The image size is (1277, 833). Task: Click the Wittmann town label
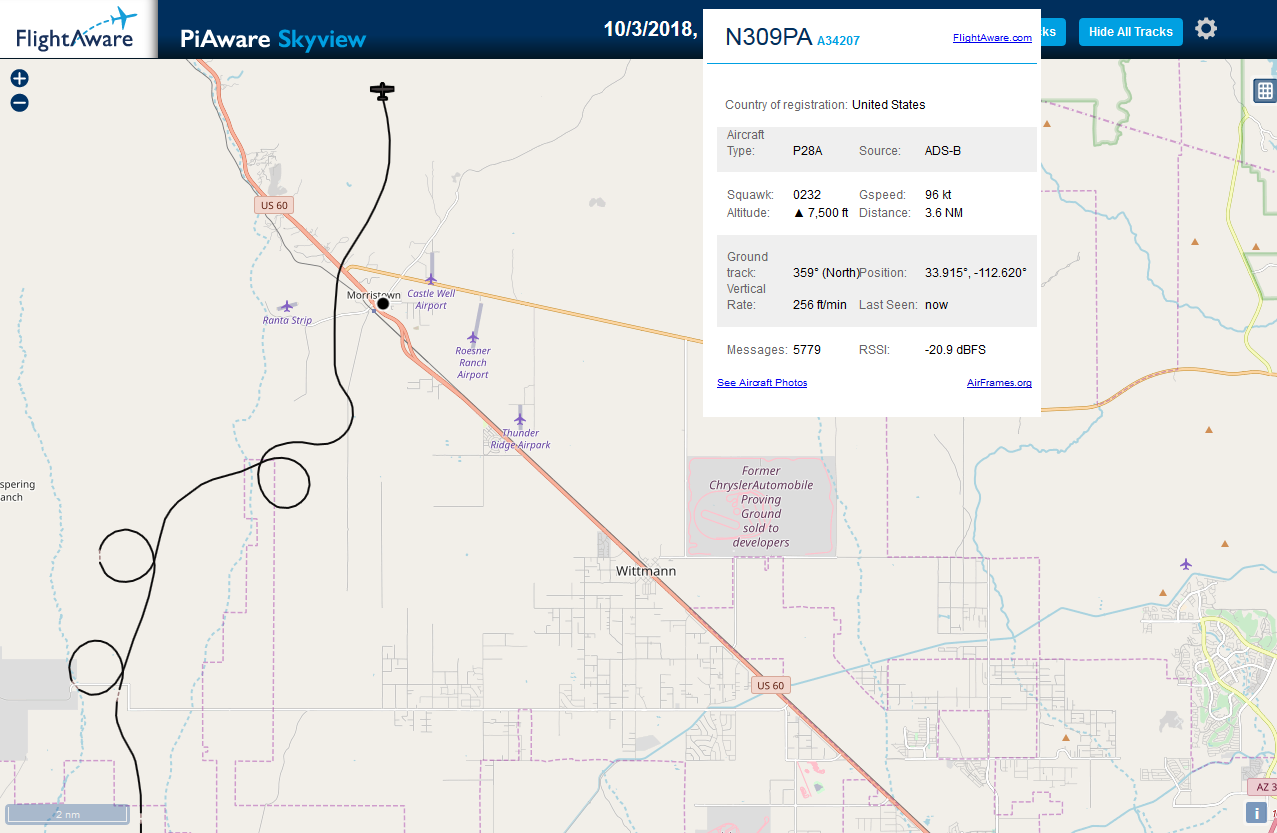(x=646, y=571)
